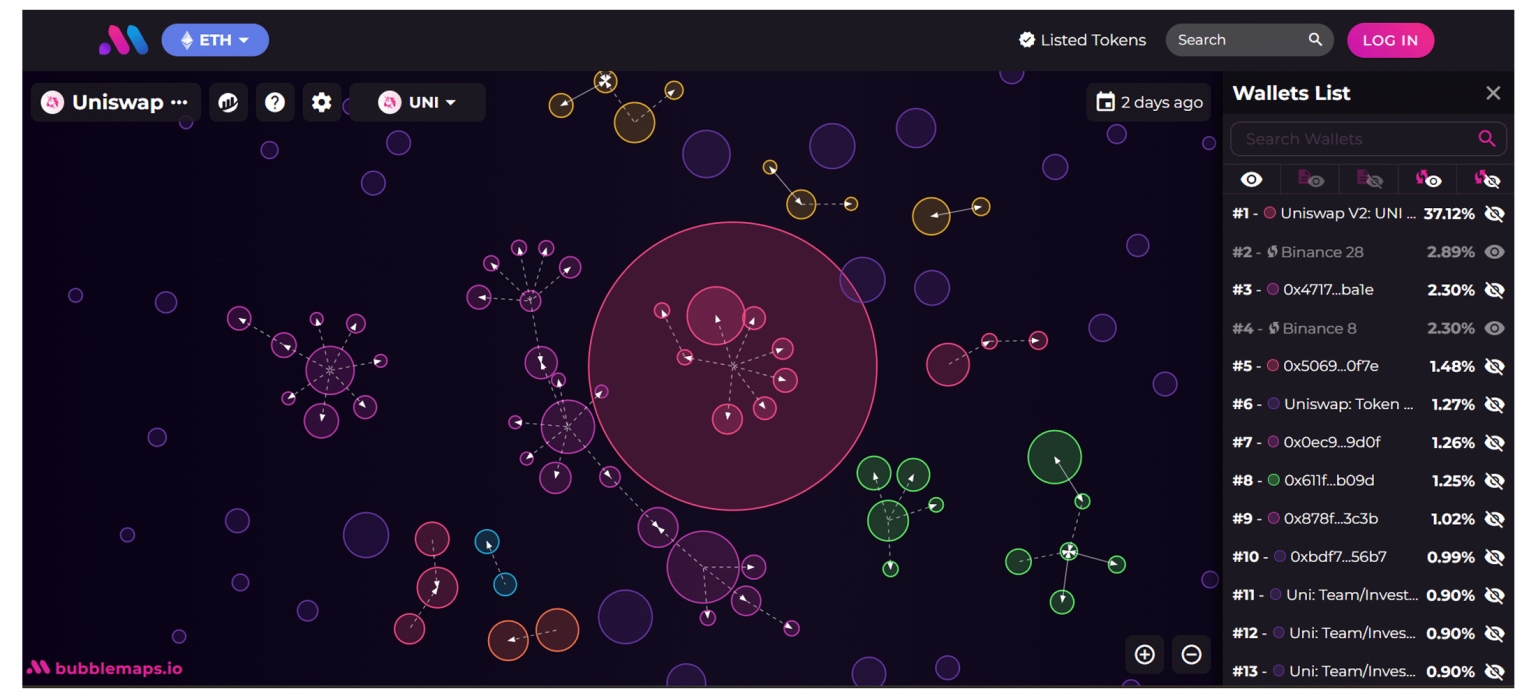Screen dimensions: 1536x698
Task: Click the Wallets List panel title
Action: [1291, 93]
